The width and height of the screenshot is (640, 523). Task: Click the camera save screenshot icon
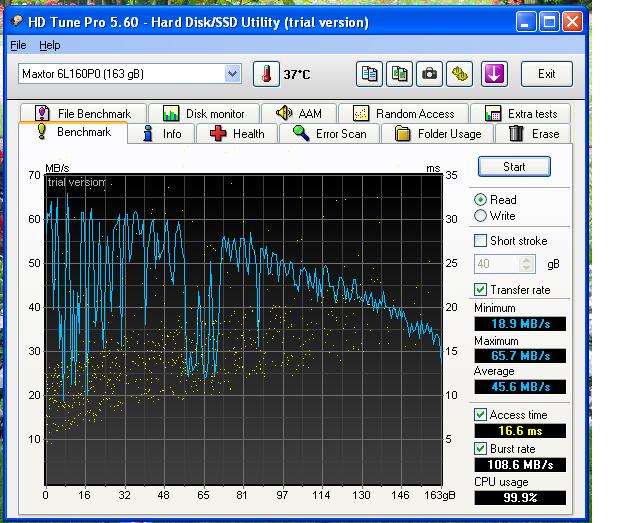coord(429,74)
